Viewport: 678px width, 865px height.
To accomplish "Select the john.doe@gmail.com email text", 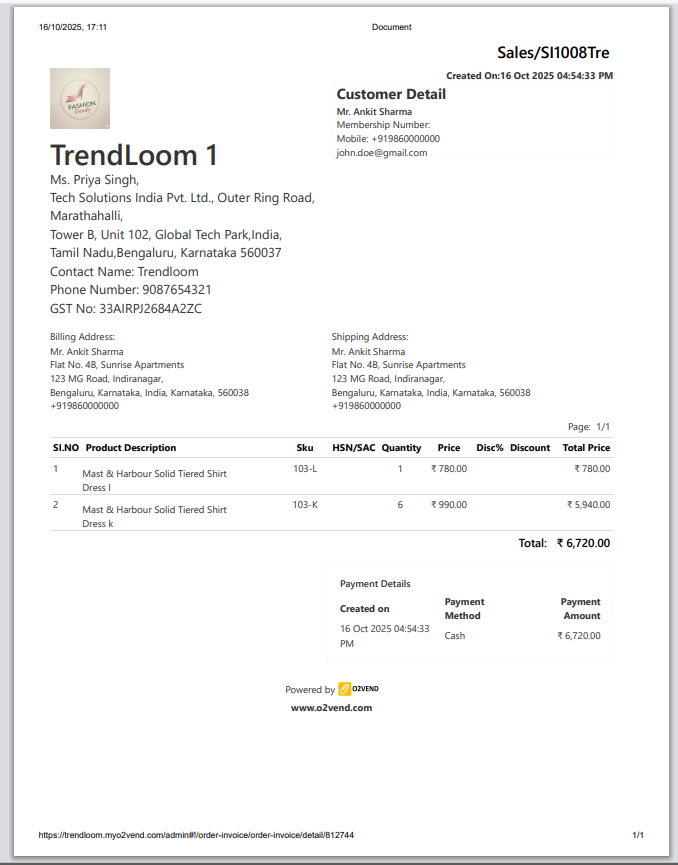I will [x=382, y=153].
